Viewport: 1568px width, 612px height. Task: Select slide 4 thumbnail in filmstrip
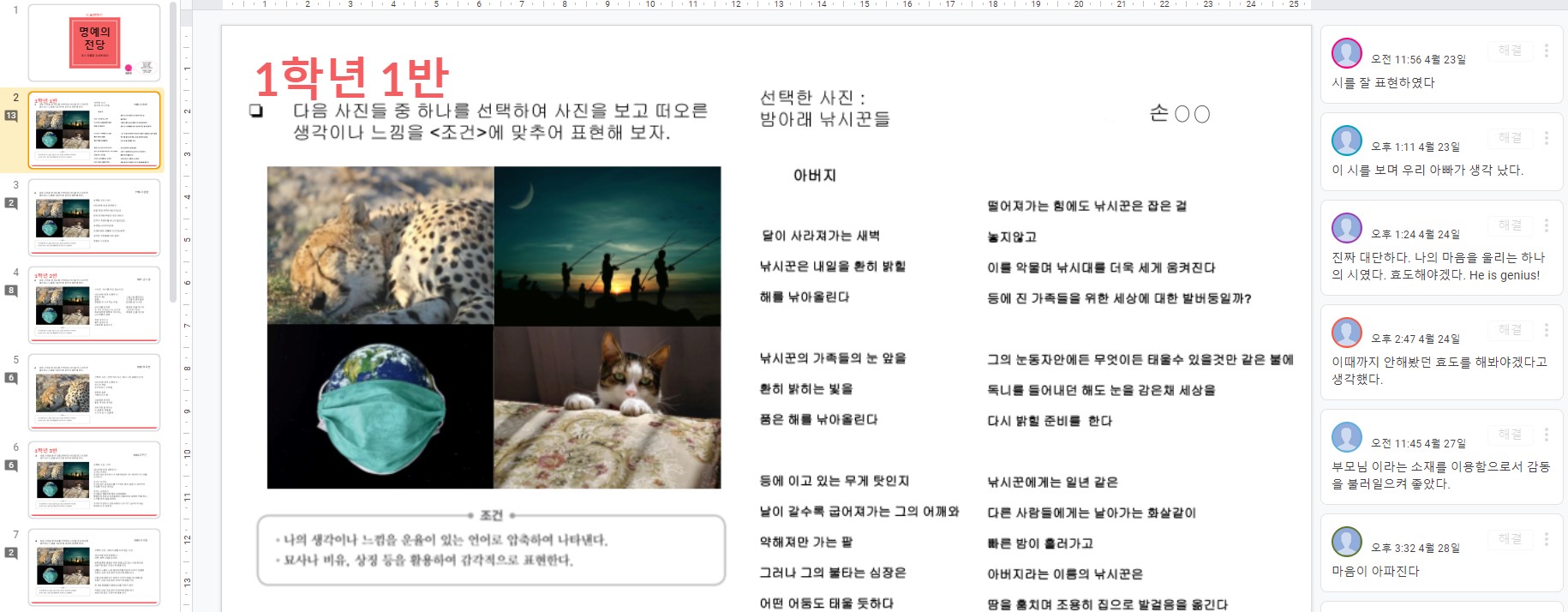94,305
